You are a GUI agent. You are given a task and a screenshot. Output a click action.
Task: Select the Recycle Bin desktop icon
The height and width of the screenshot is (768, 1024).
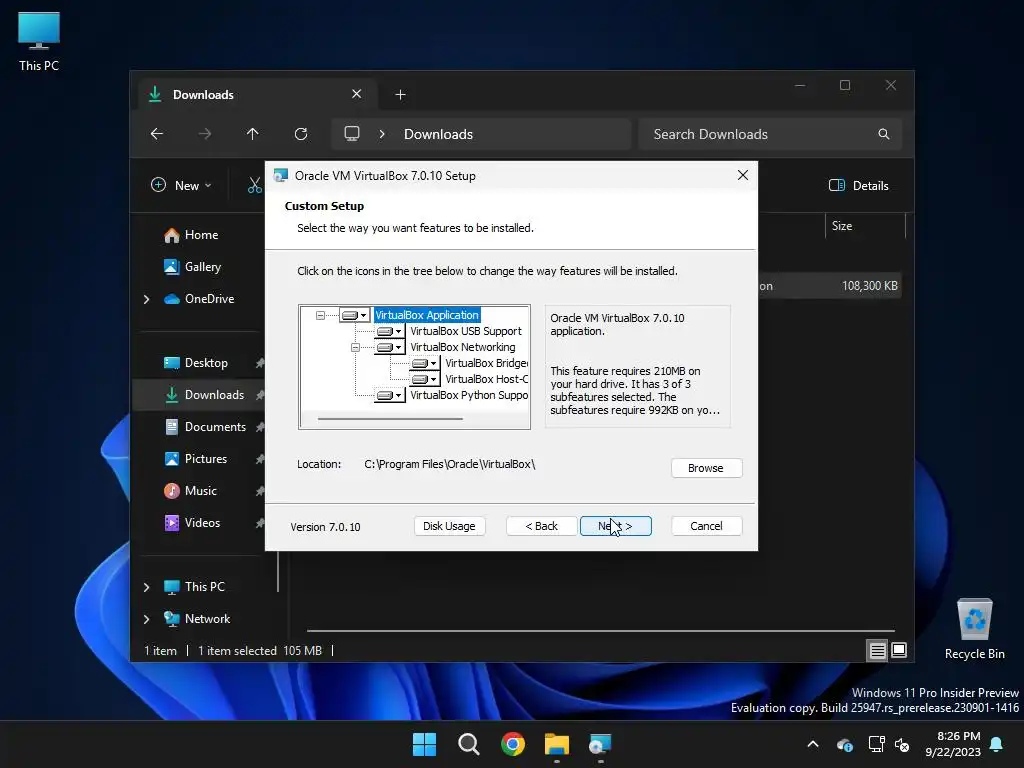tap(974, 630)
